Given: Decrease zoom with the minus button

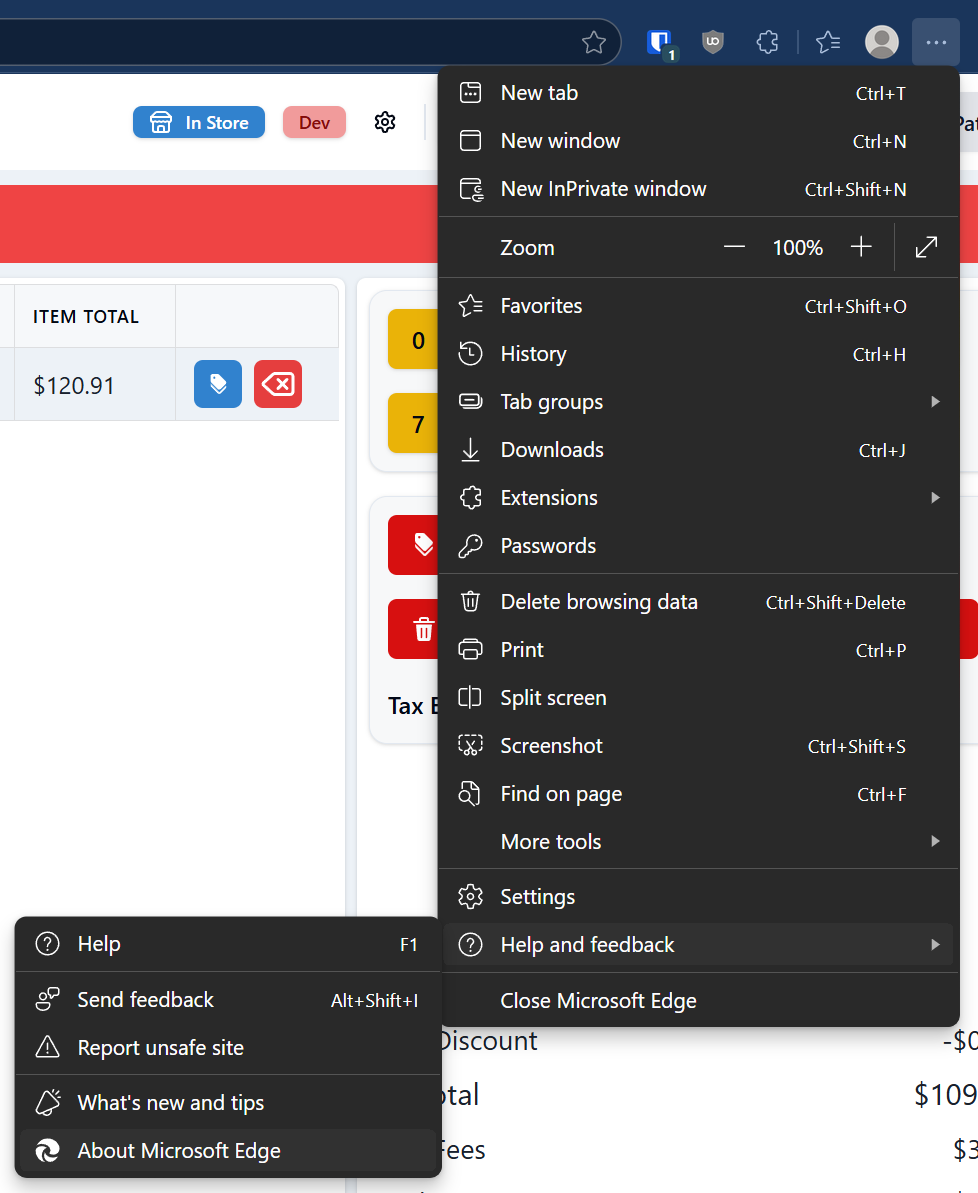Looking at the screenshot, I should click(x=735, y=247).
